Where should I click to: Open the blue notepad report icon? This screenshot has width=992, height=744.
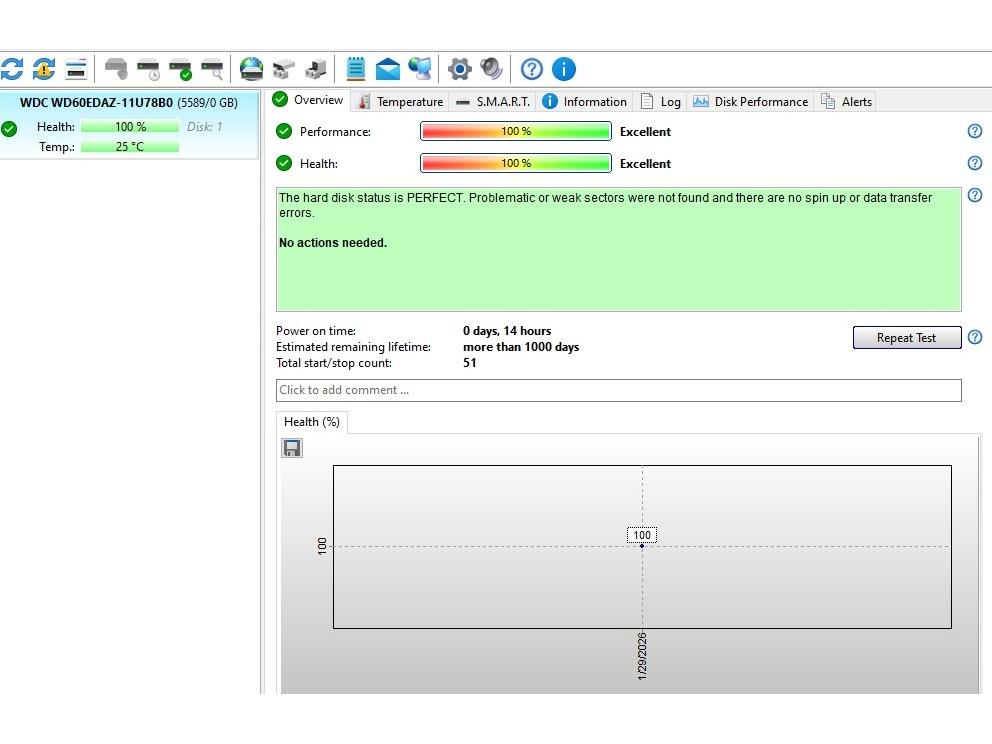pyautogui.click(x=356, y=69)
